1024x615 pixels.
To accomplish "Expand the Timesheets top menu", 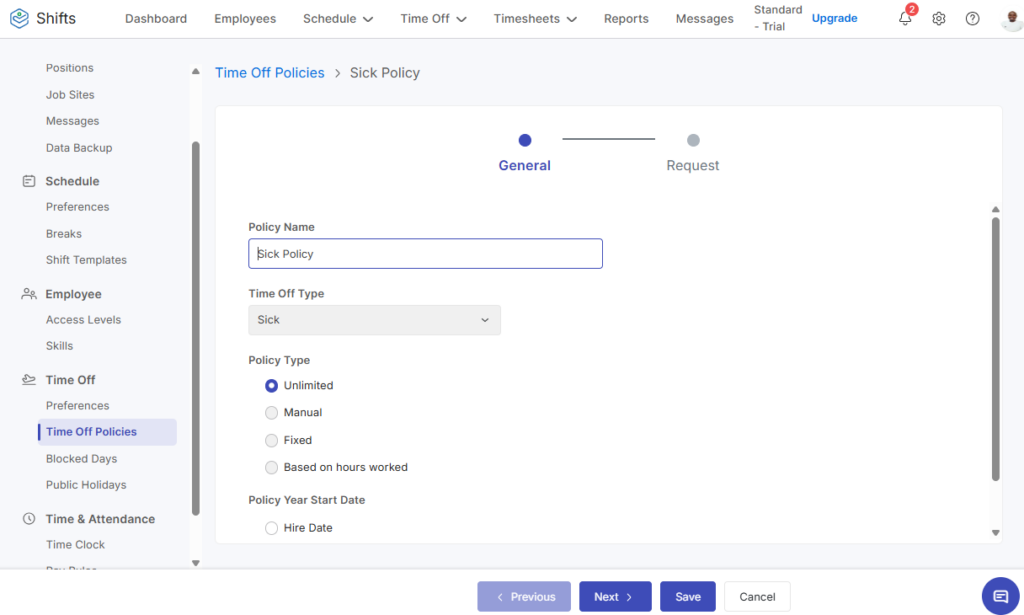I will 535,19.
